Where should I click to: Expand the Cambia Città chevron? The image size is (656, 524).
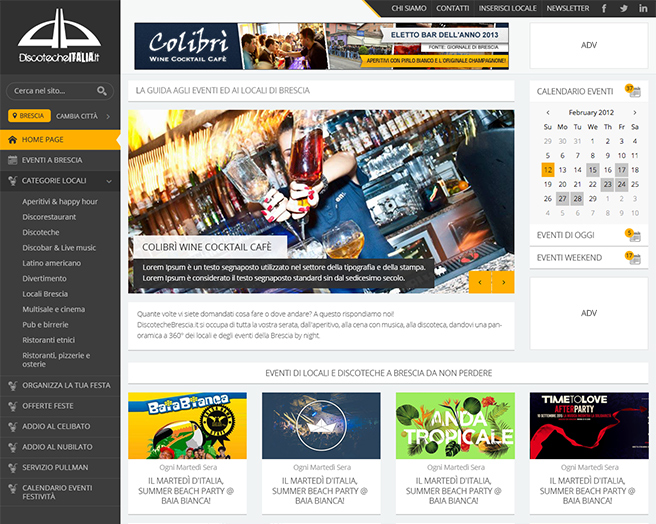(x=108, y=116)
